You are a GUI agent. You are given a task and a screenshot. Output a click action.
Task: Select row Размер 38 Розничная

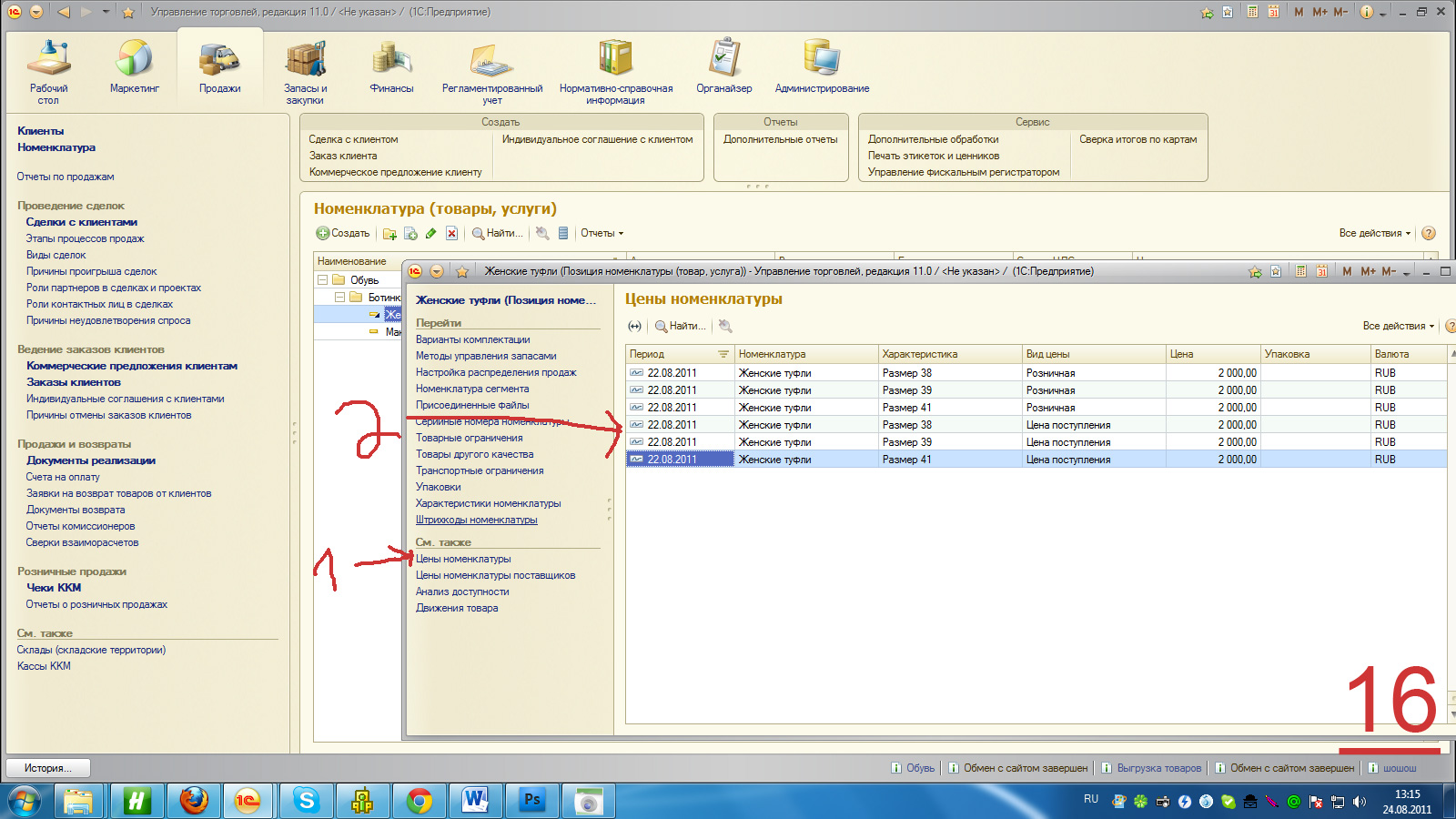tap(1036, 373)
